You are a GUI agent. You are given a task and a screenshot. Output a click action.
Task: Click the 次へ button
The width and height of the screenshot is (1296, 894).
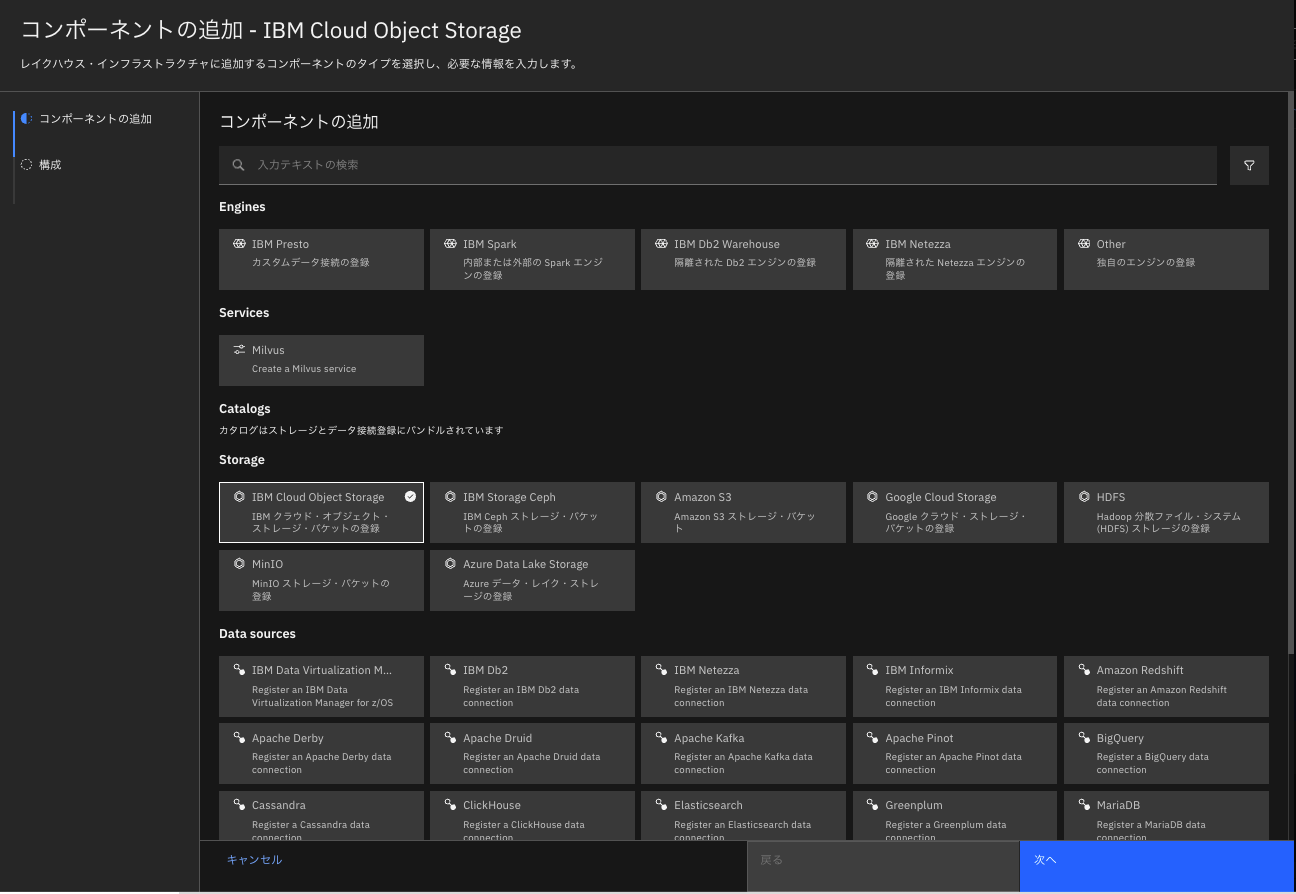coord(1157,866)
